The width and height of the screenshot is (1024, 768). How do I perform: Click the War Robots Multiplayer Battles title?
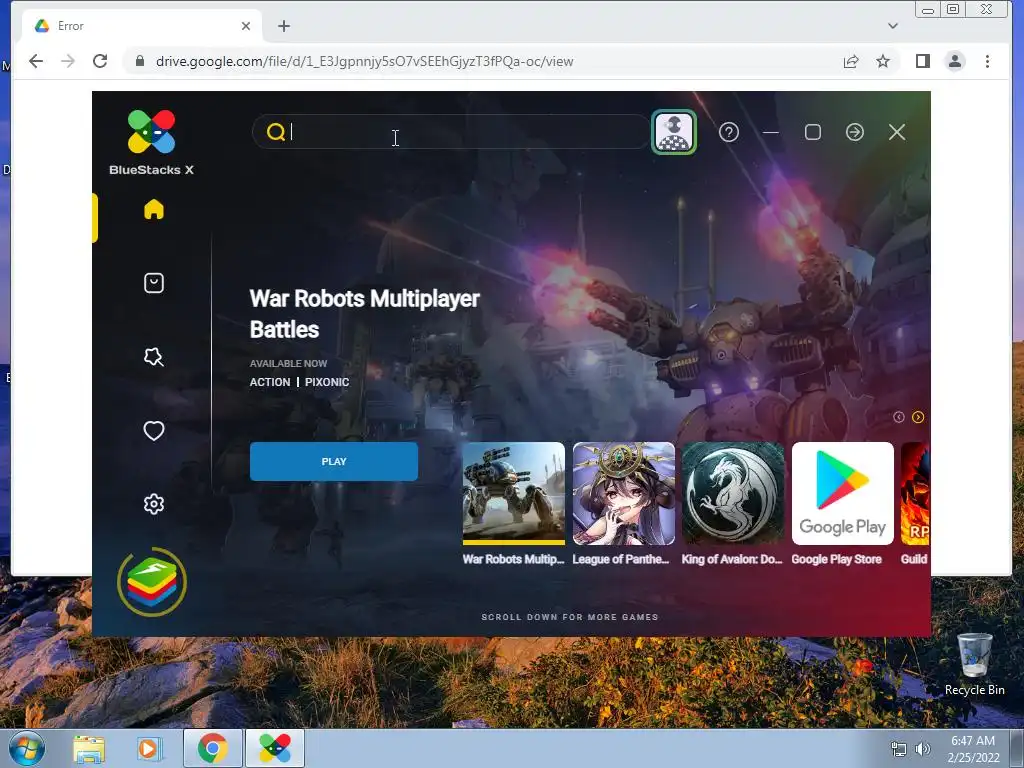(364, 314)
